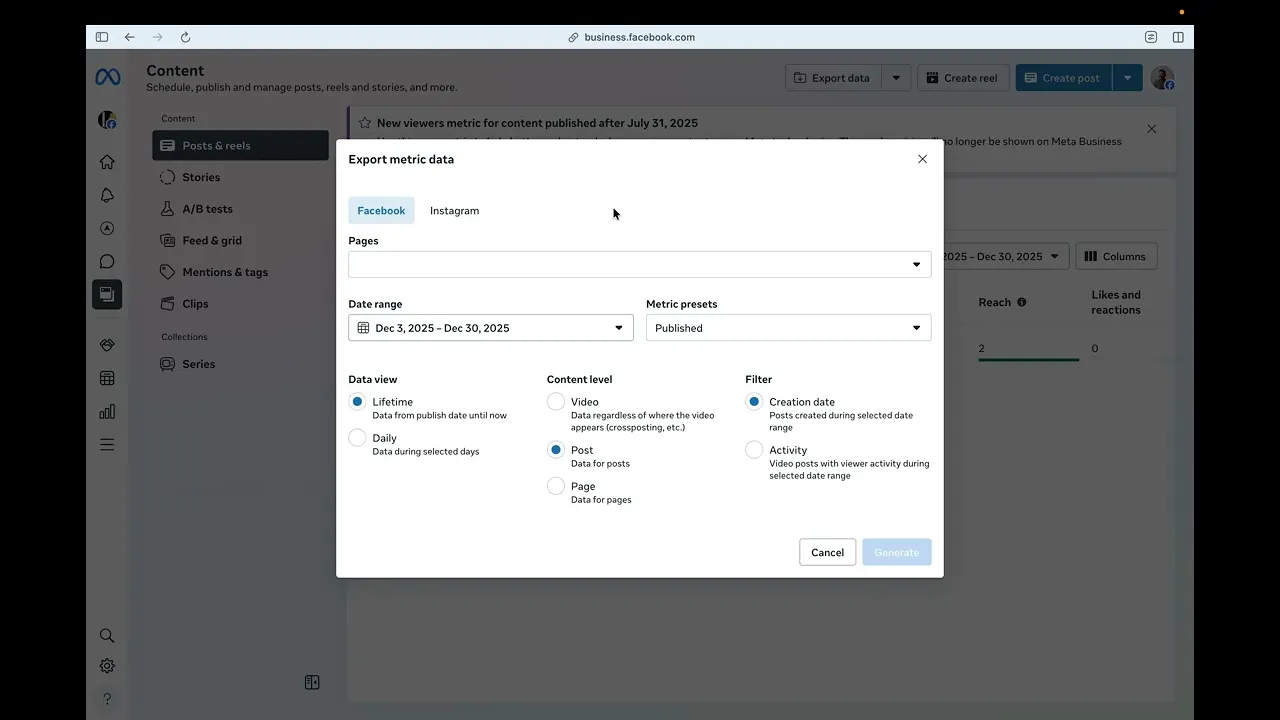Open Inbox chat bubble icon
The width and height of the screenshot is (1280, 720).
[x=107, y=262]
